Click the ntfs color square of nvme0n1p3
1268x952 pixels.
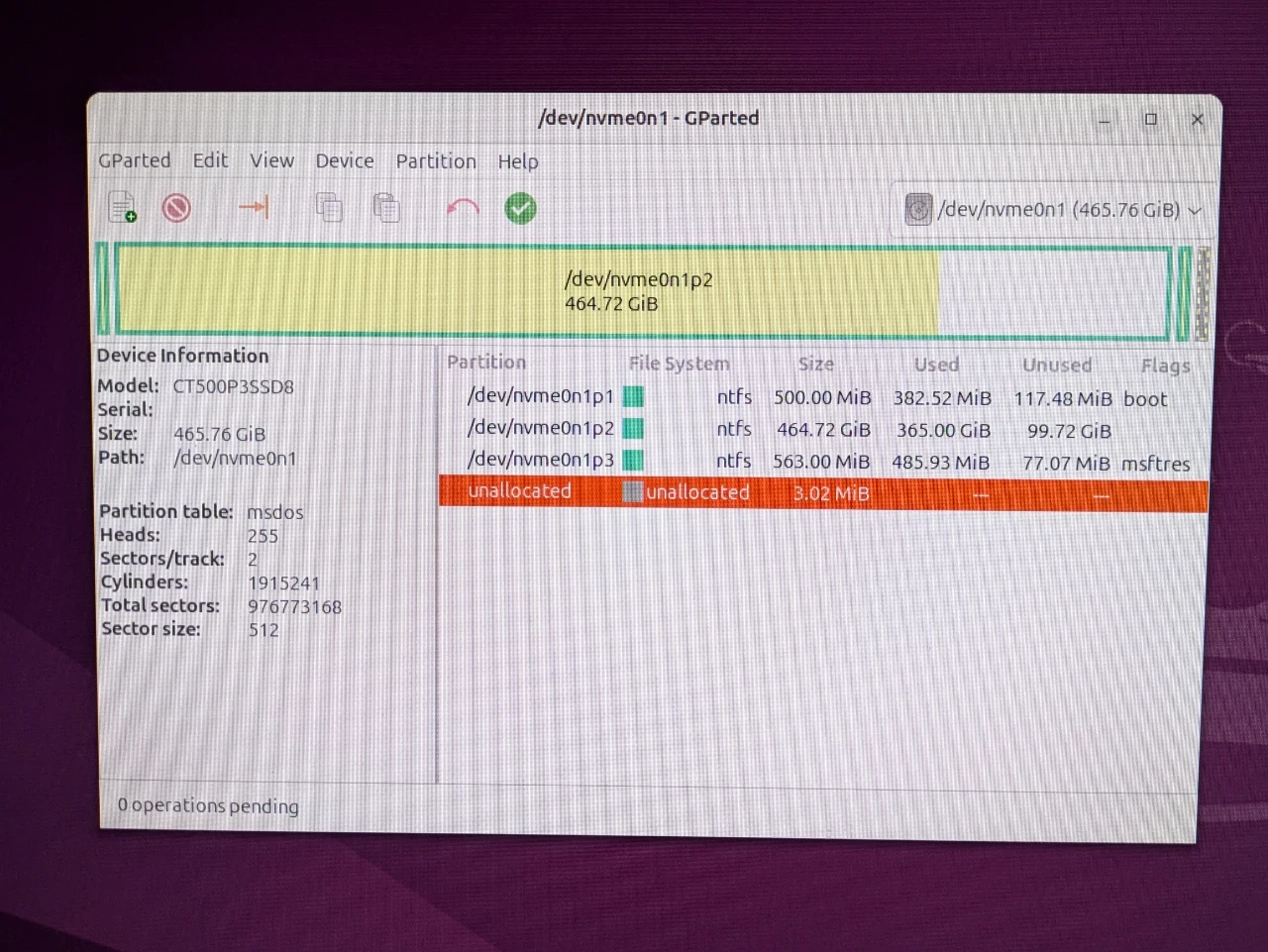point(634,461)
